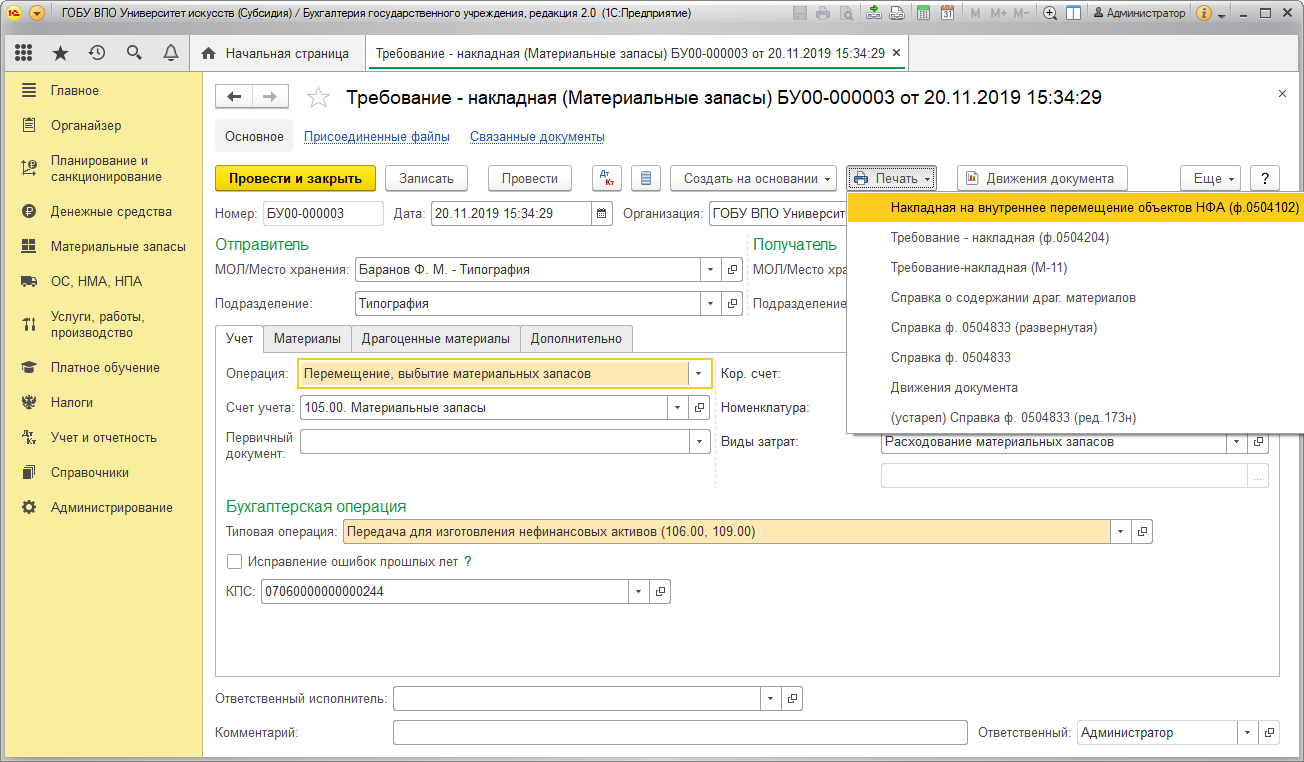Open Движения документа toolbar button
Viewport: 1304px width, 762px height.
[x=1042, y=178]
